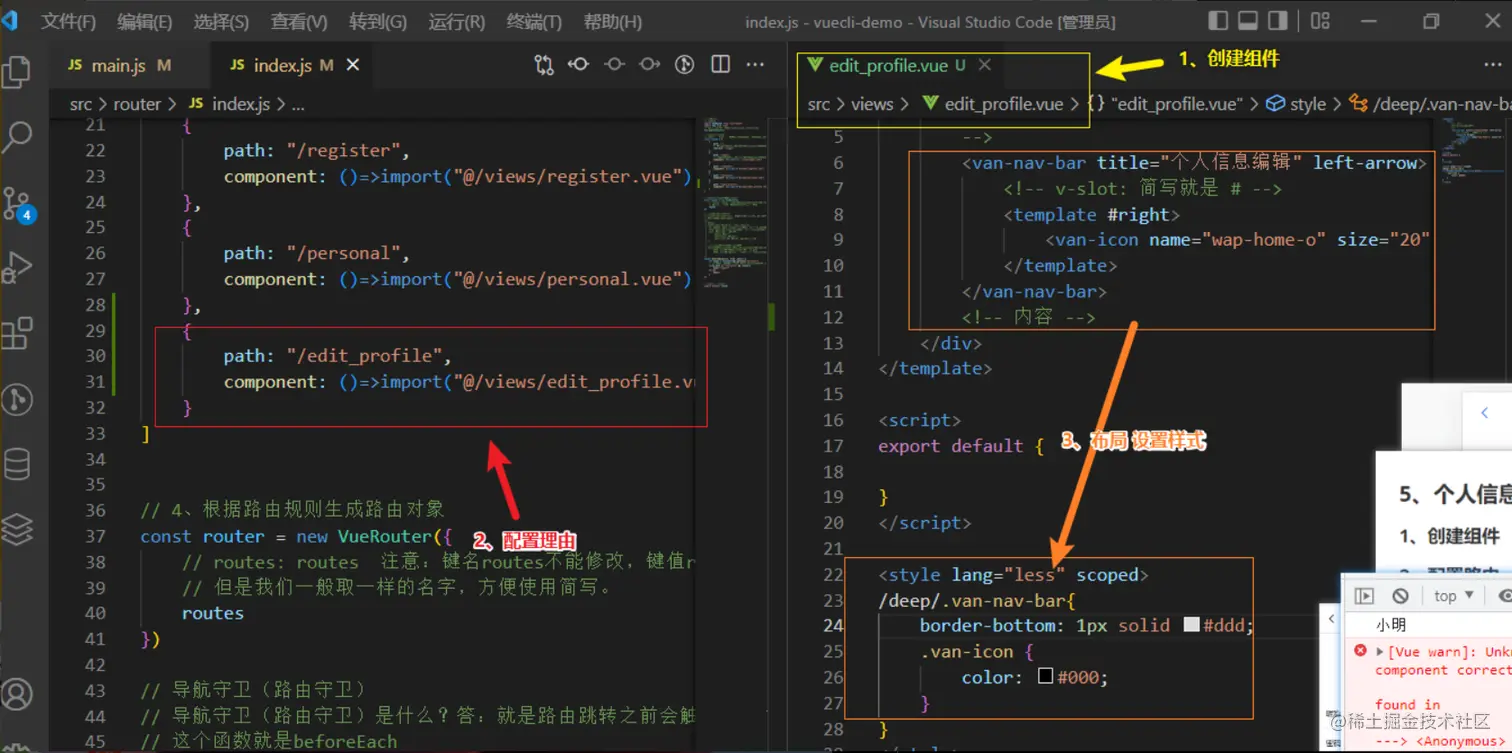Go to next change icon in editor toolbar
Viewport: 1512px width, 753px height.
point(649,64)
